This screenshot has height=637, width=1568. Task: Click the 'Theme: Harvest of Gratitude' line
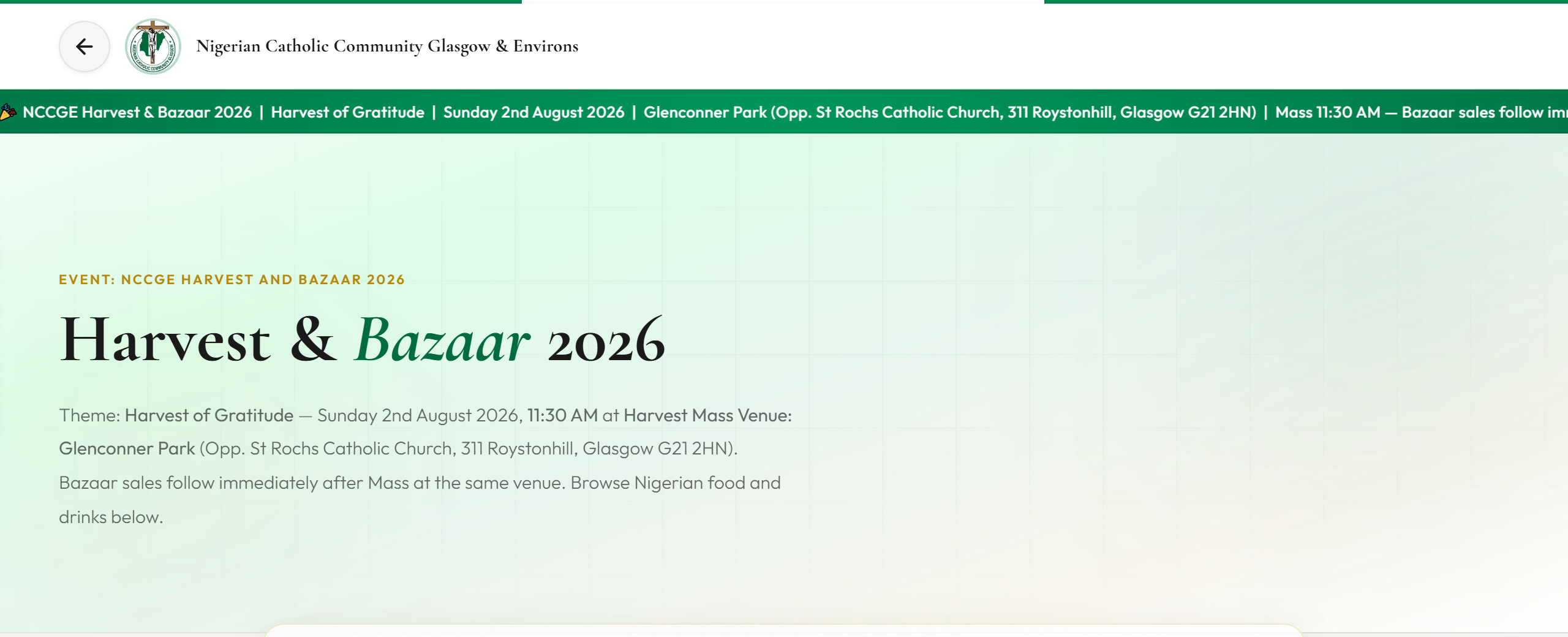(x=176, y=415)
